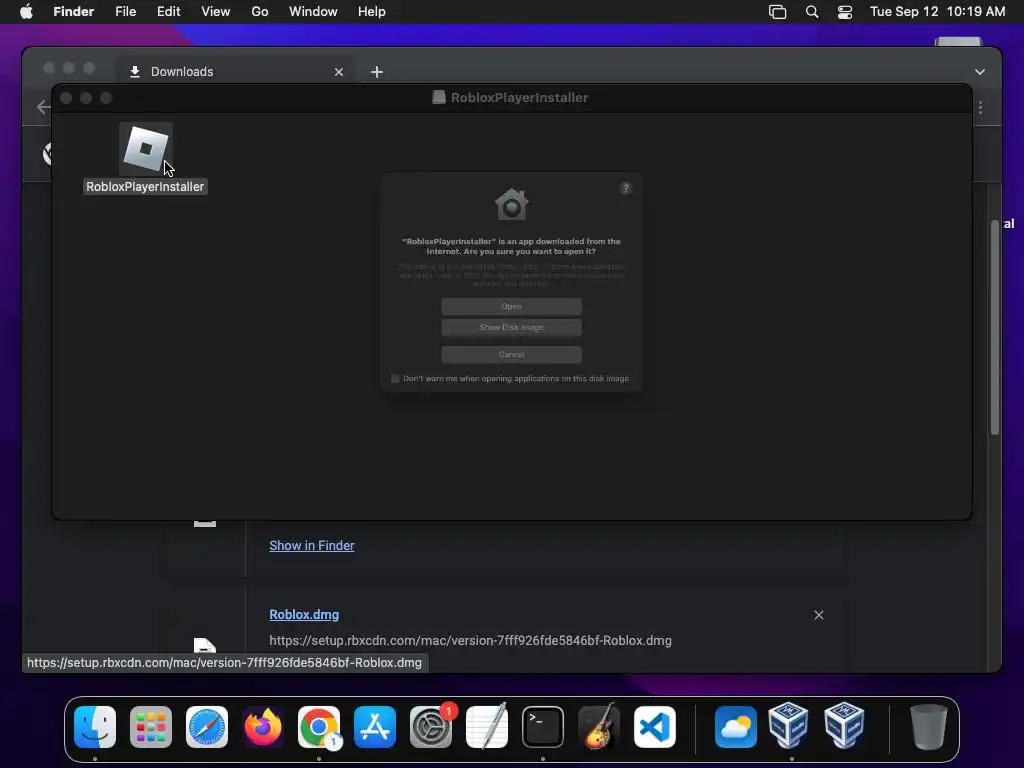Select the Downloads tab
Viewport: 1024px width, 768px height.
point(235,72)
